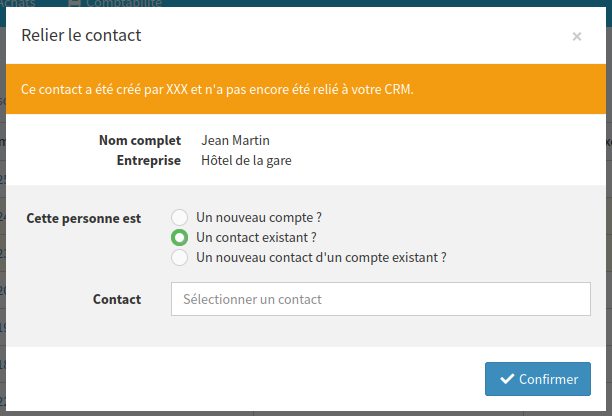Screen dimensions: 612x416
Task: Click the bold "Contact" field label
Action: point(117,299)
